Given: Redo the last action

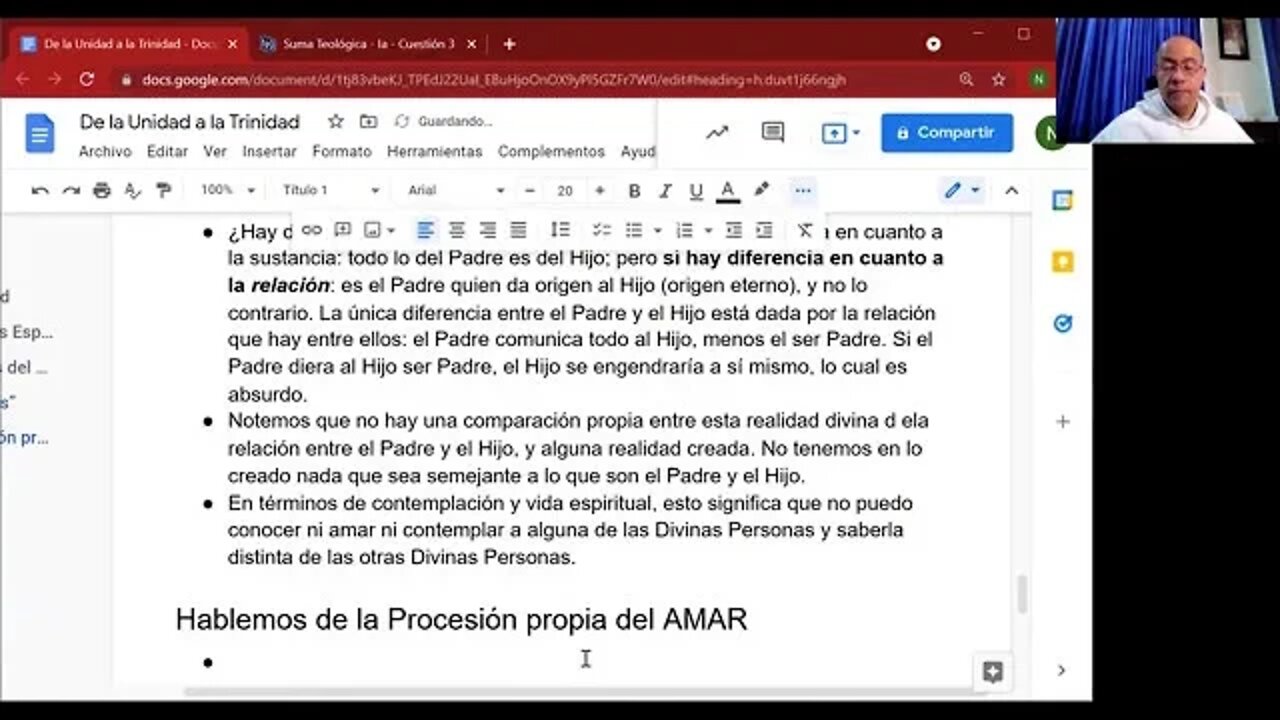Looking at the screenshot, I should pos(71,190).
